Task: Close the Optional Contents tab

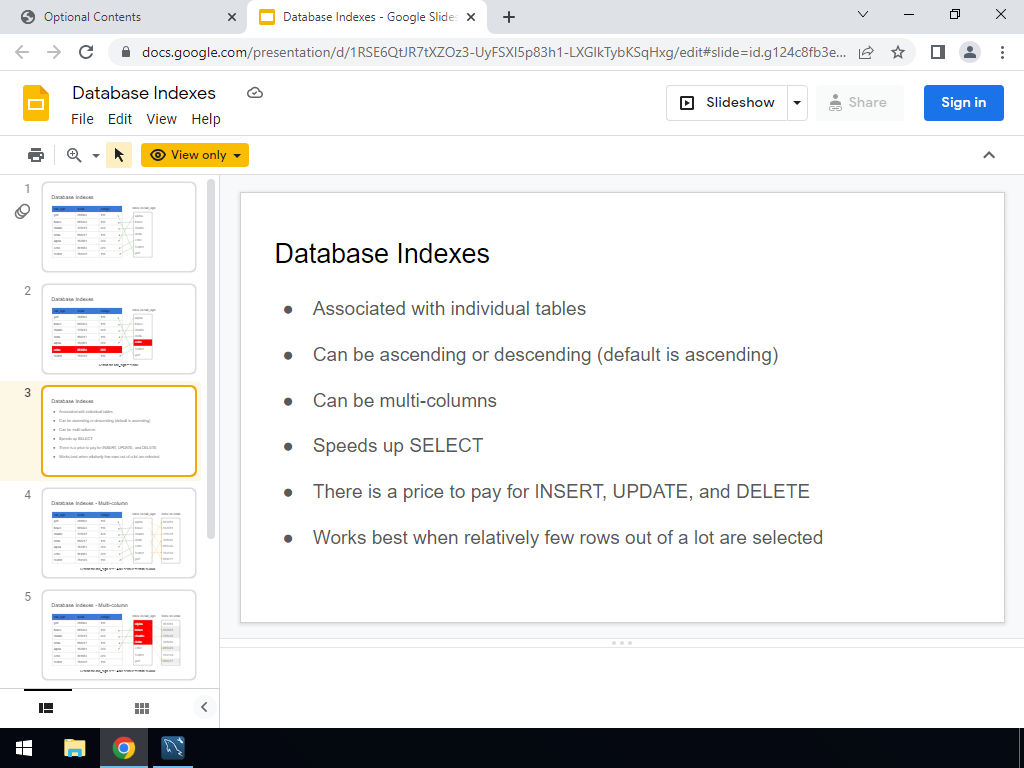Action: tap(232, 17)
